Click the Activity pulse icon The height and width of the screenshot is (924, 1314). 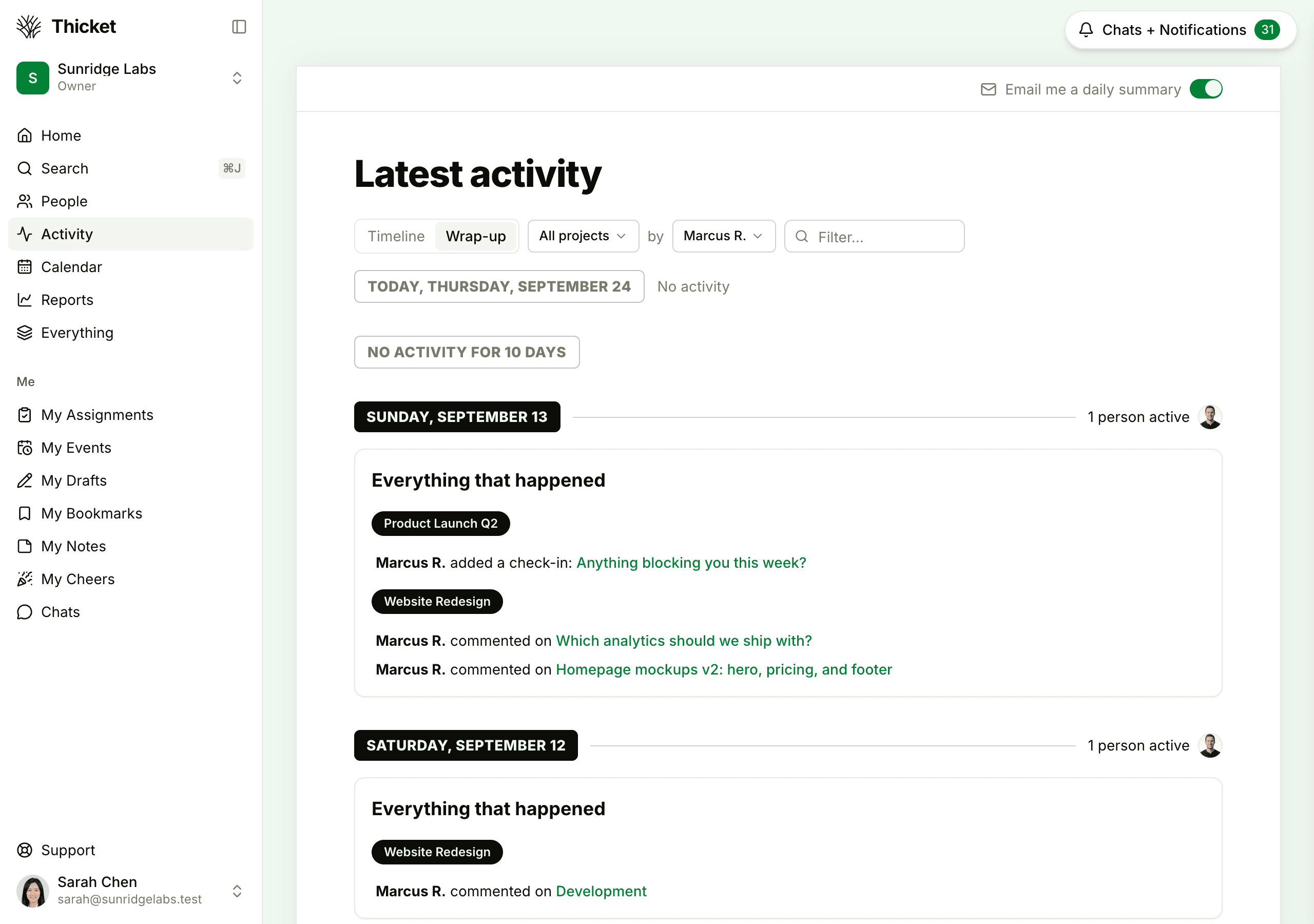(x=25, y=234)
